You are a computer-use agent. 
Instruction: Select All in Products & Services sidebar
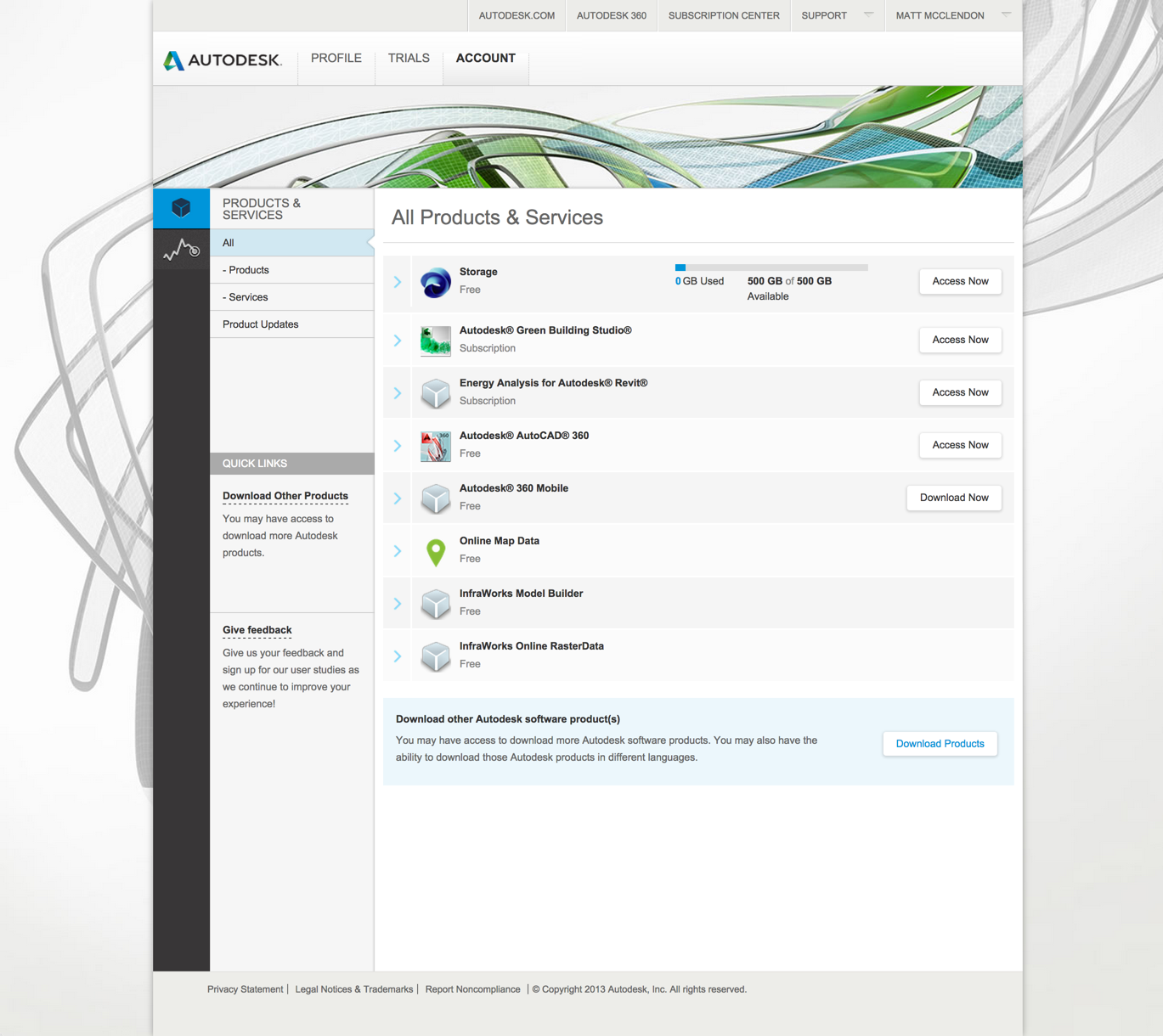291,243
